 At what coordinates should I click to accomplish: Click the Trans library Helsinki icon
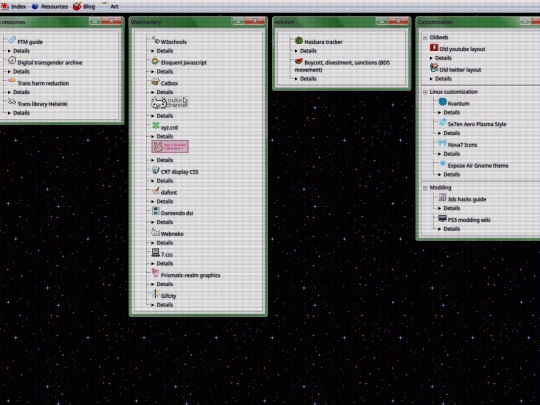12,102
